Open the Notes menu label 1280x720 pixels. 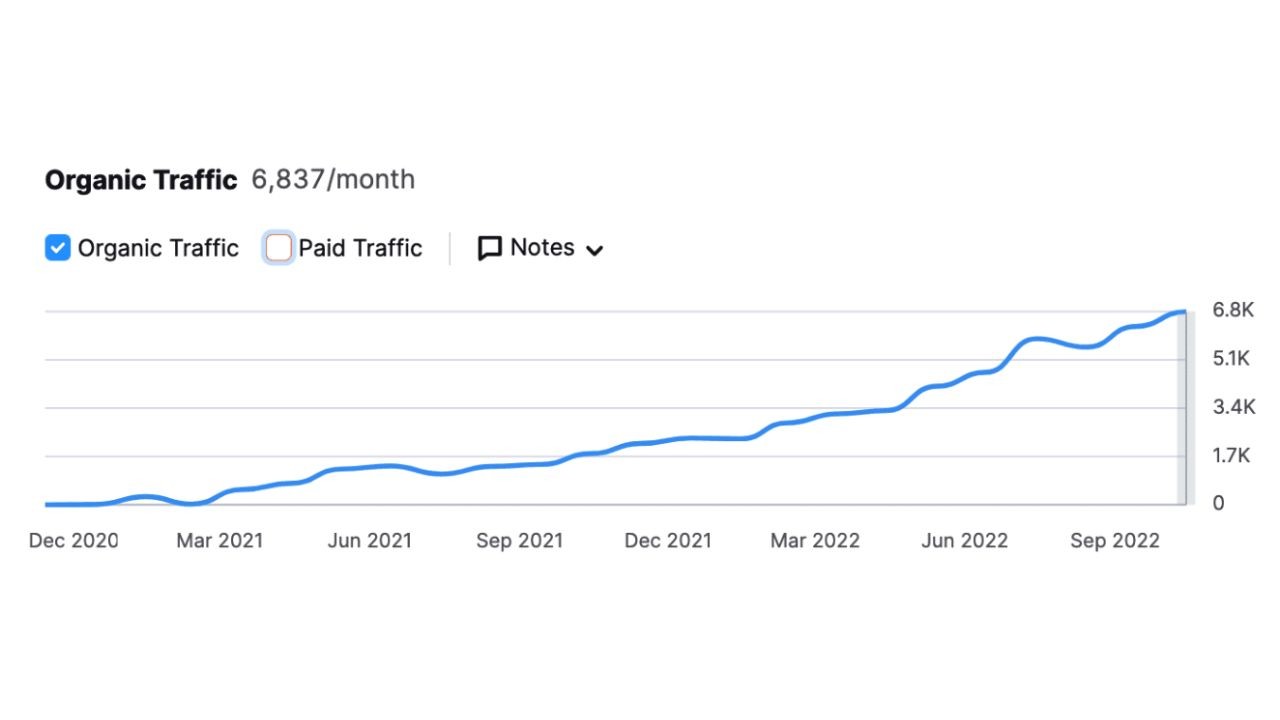tap(542, 248)
